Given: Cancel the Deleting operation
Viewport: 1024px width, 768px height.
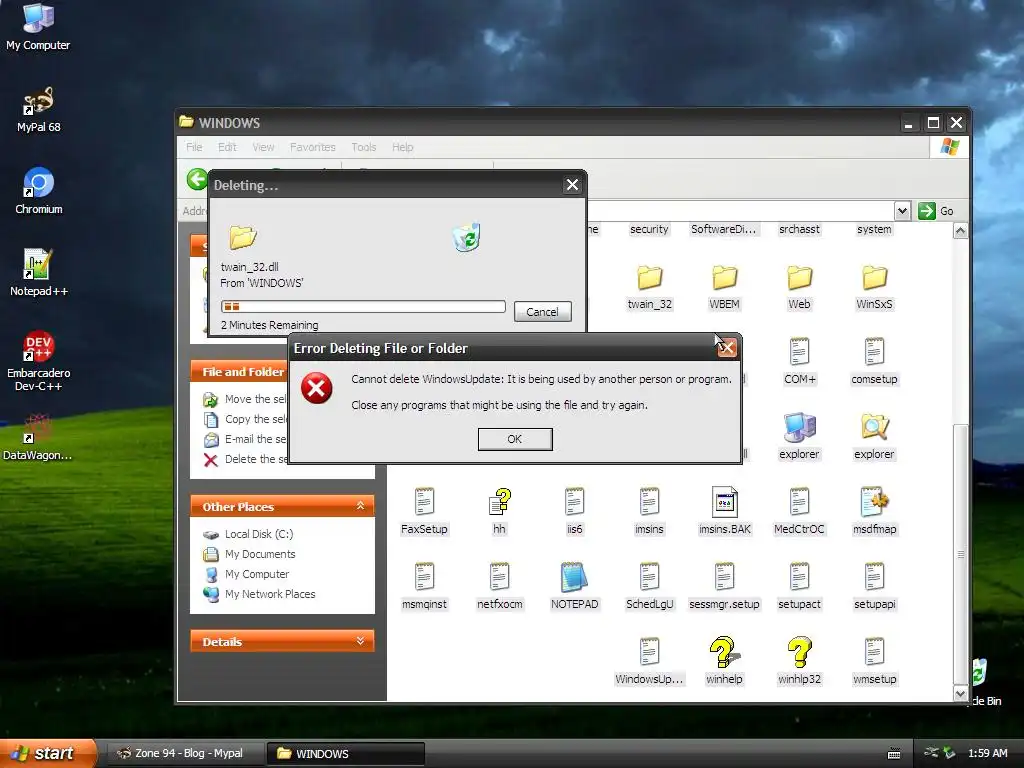Looking at the screenshot, I should [x=543, y=312].
